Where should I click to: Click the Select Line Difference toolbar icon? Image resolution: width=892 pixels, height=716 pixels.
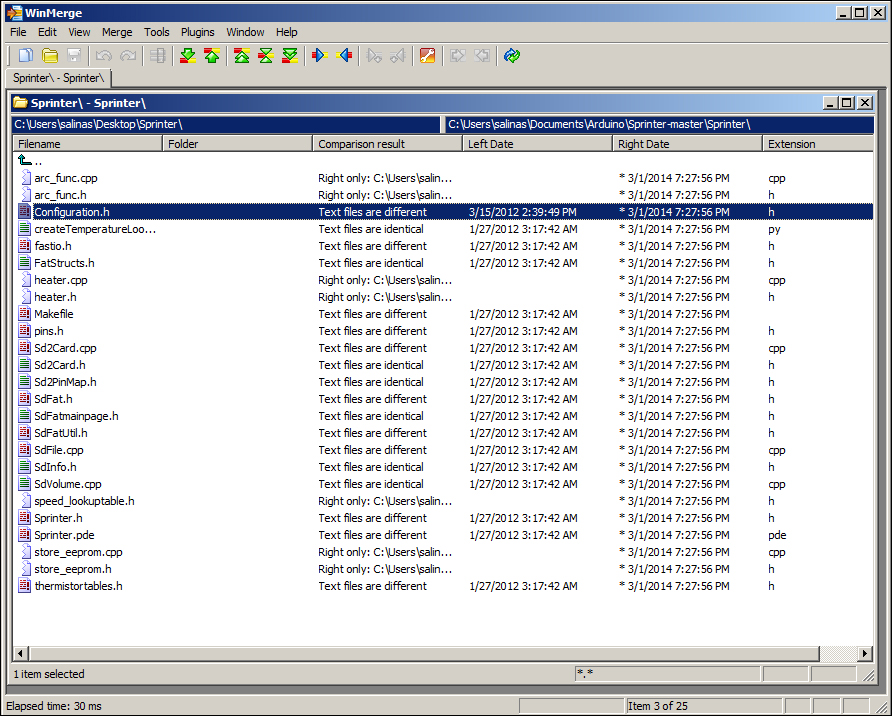158,56
